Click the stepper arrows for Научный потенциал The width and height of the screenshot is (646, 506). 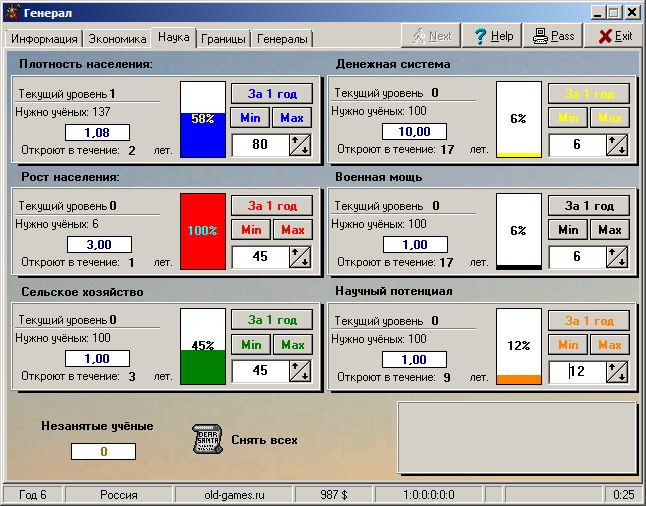tap(617, 372)
